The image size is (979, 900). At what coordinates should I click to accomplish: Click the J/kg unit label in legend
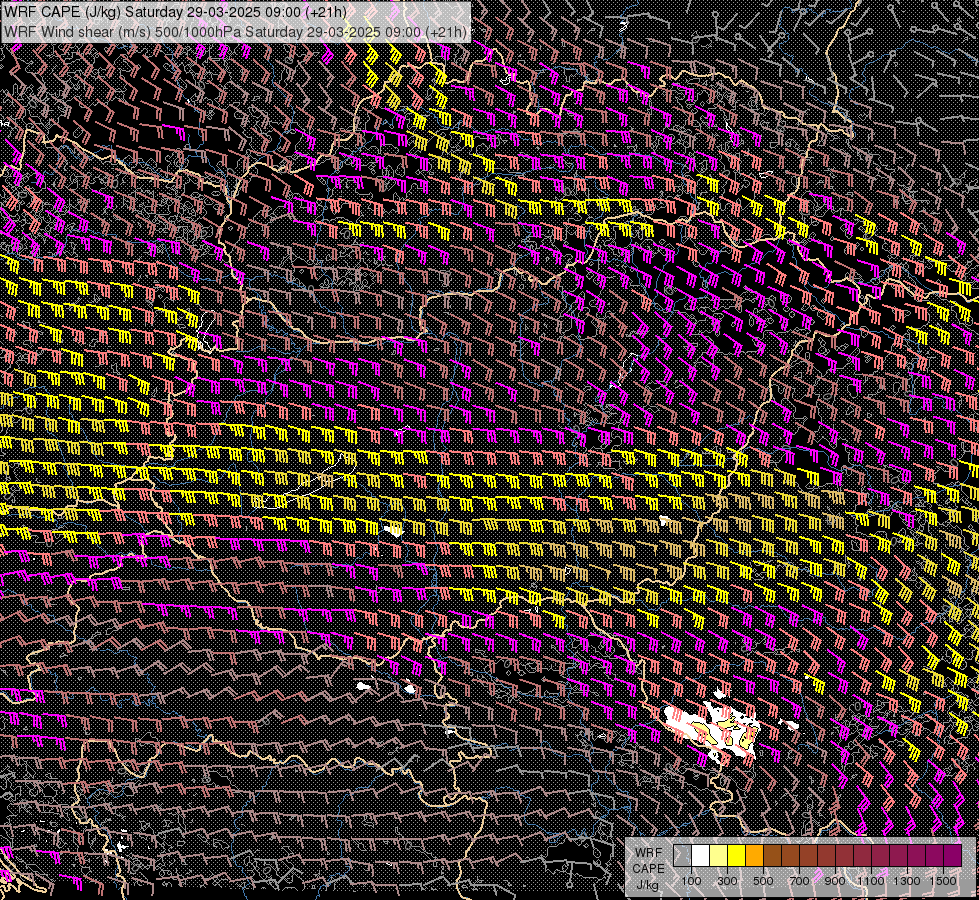(647, 885)
